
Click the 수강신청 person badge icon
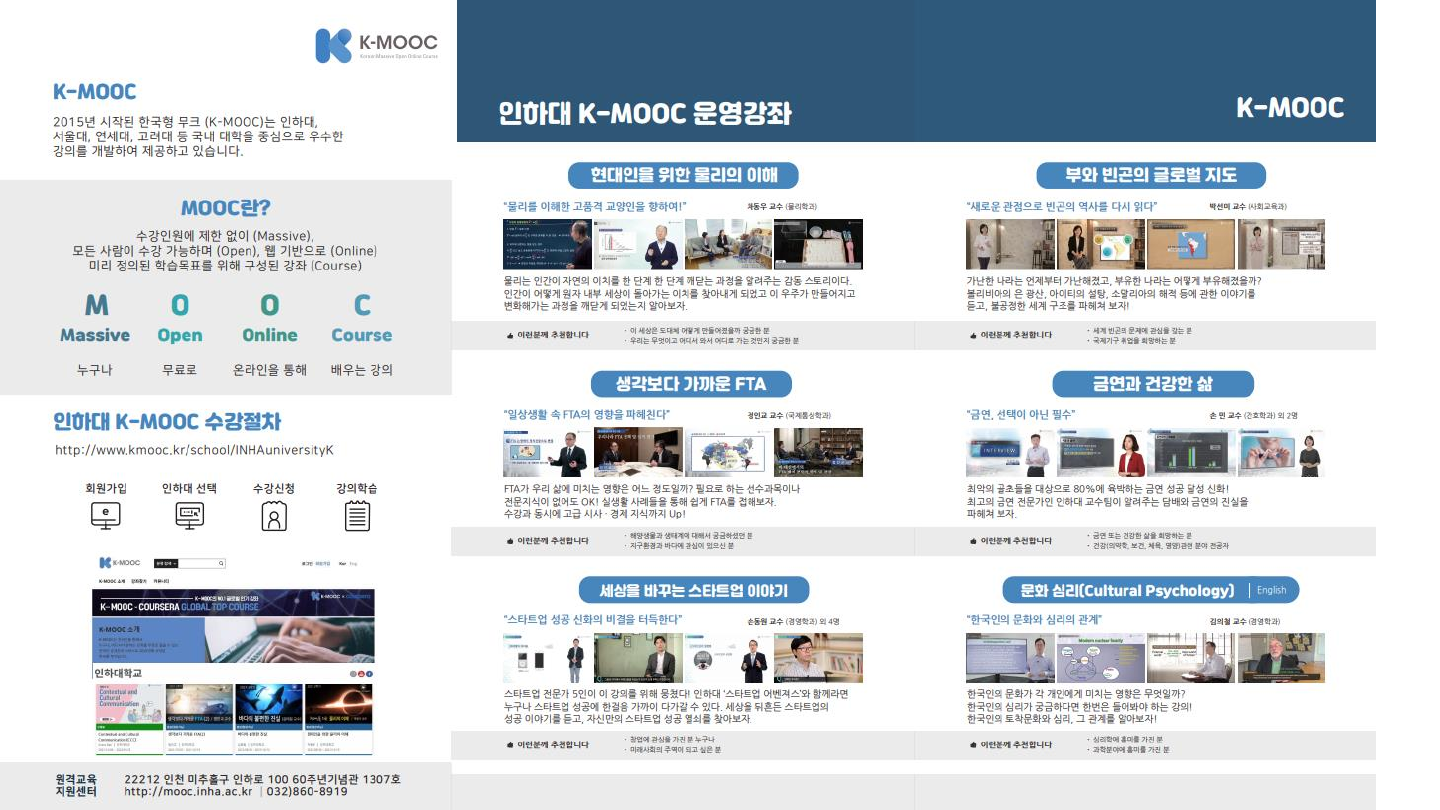click(x=273, y=515)
